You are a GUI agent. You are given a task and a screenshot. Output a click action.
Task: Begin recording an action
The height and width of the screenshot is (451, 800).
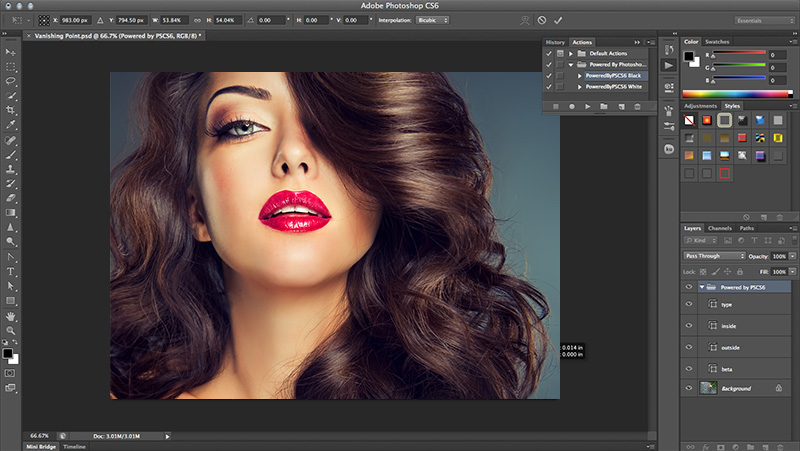[x=572, y=106]
